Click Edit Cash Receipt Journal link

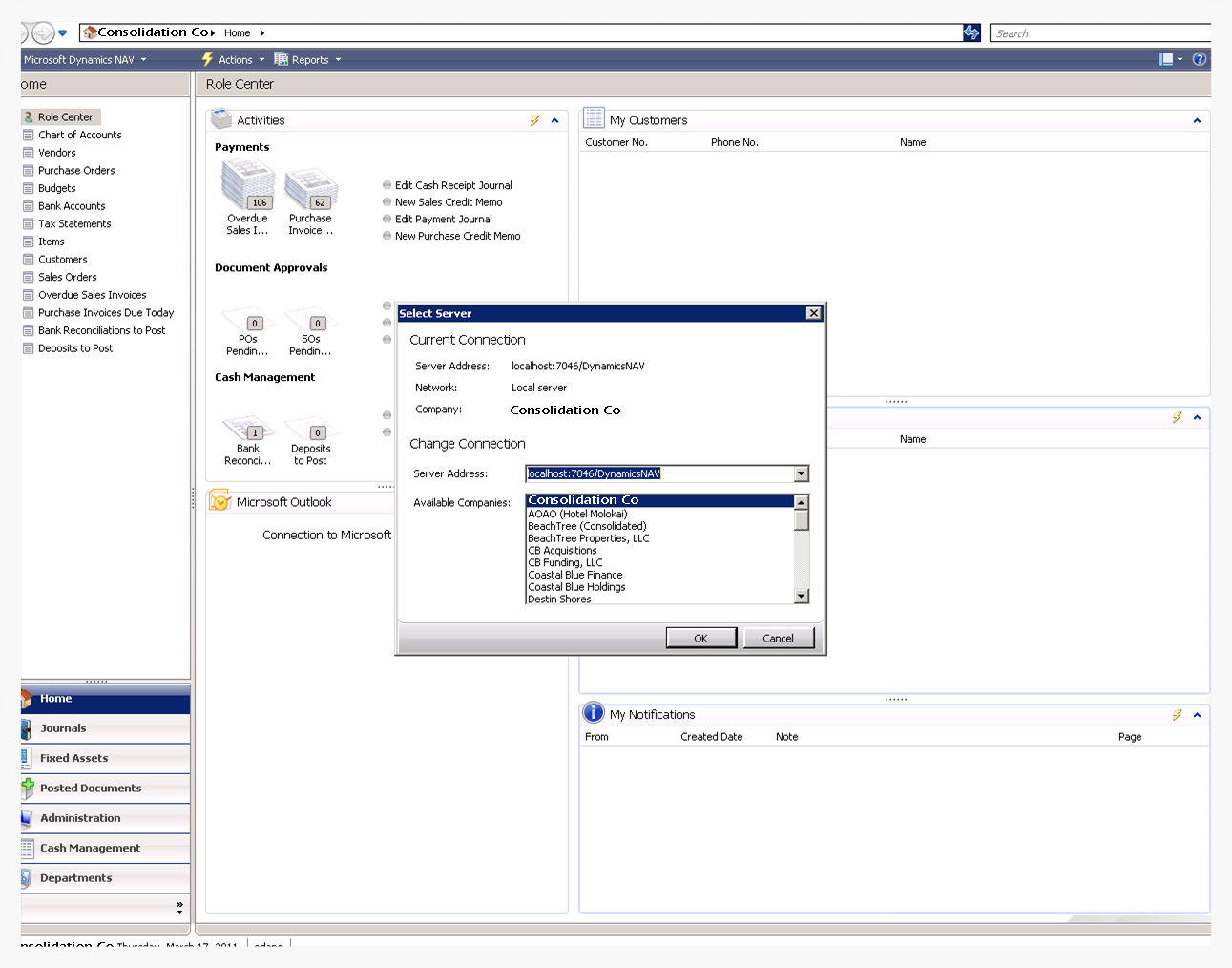453,185
